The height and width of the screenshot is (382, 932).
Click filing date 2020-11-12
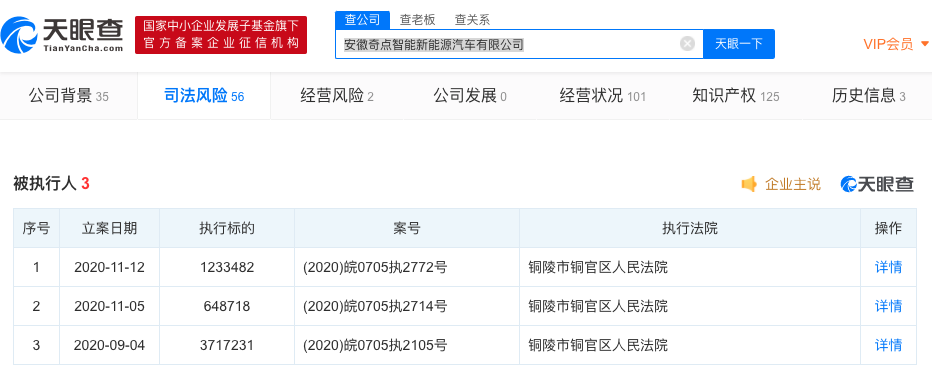(x=109, y=267)
